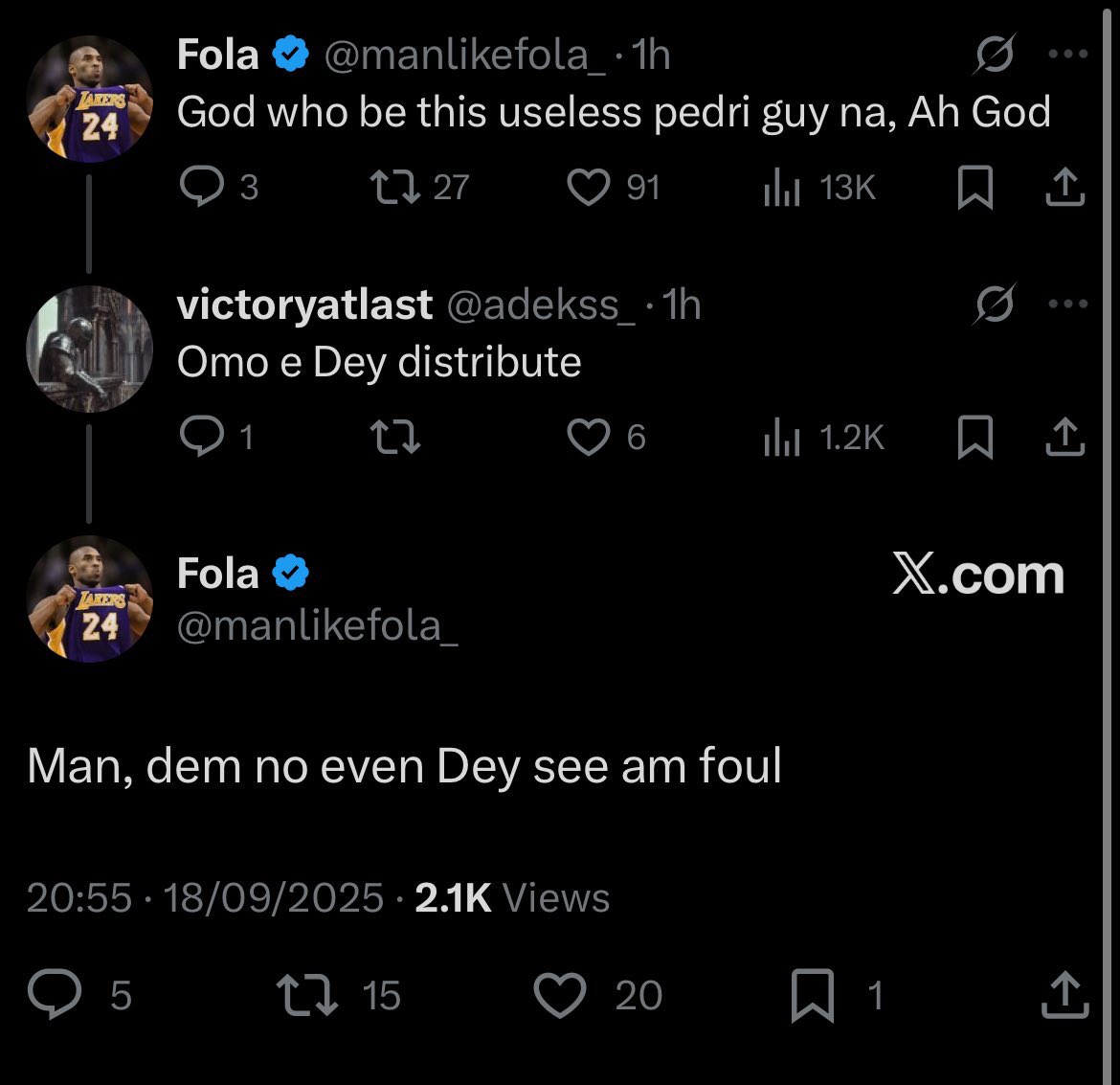Bookmark the top Fola tweet

[x=974, y=189]
